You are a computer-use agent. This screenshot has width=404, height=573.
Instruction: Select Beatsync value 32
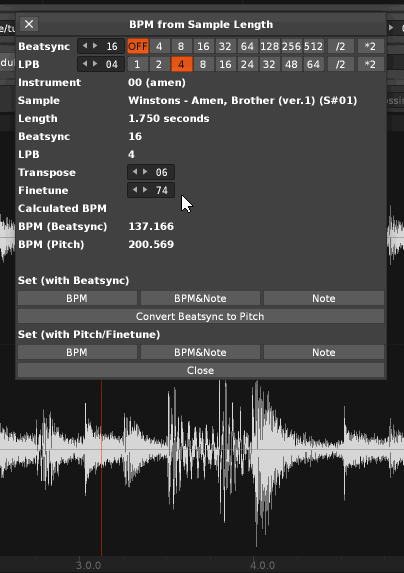[225, 46]
